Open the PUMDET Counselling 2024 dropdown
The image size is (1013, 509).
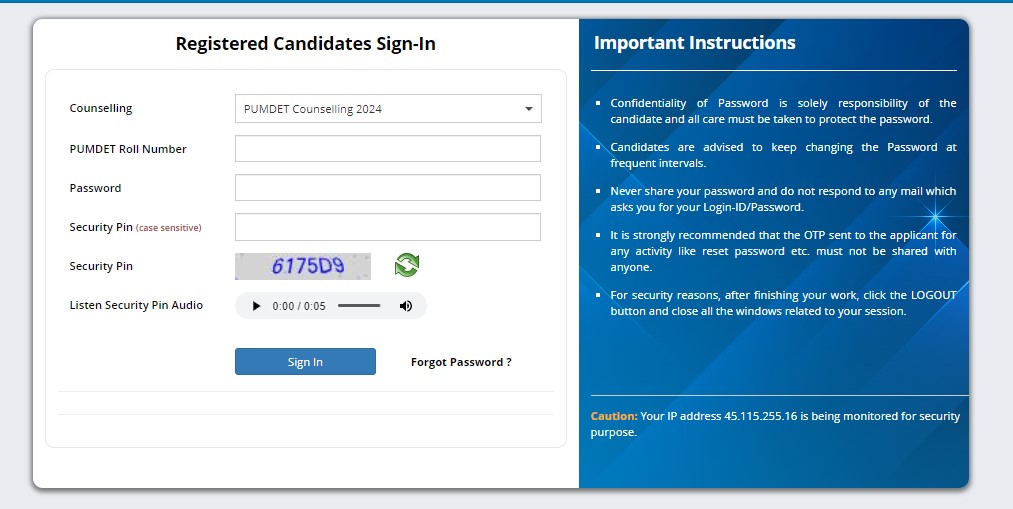(x=388, y=109)
